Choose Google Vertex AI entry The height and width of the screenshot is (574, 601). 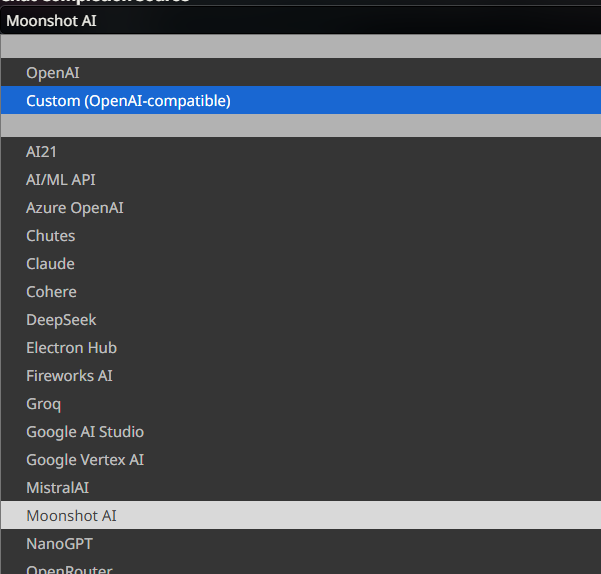pos(301,459)
